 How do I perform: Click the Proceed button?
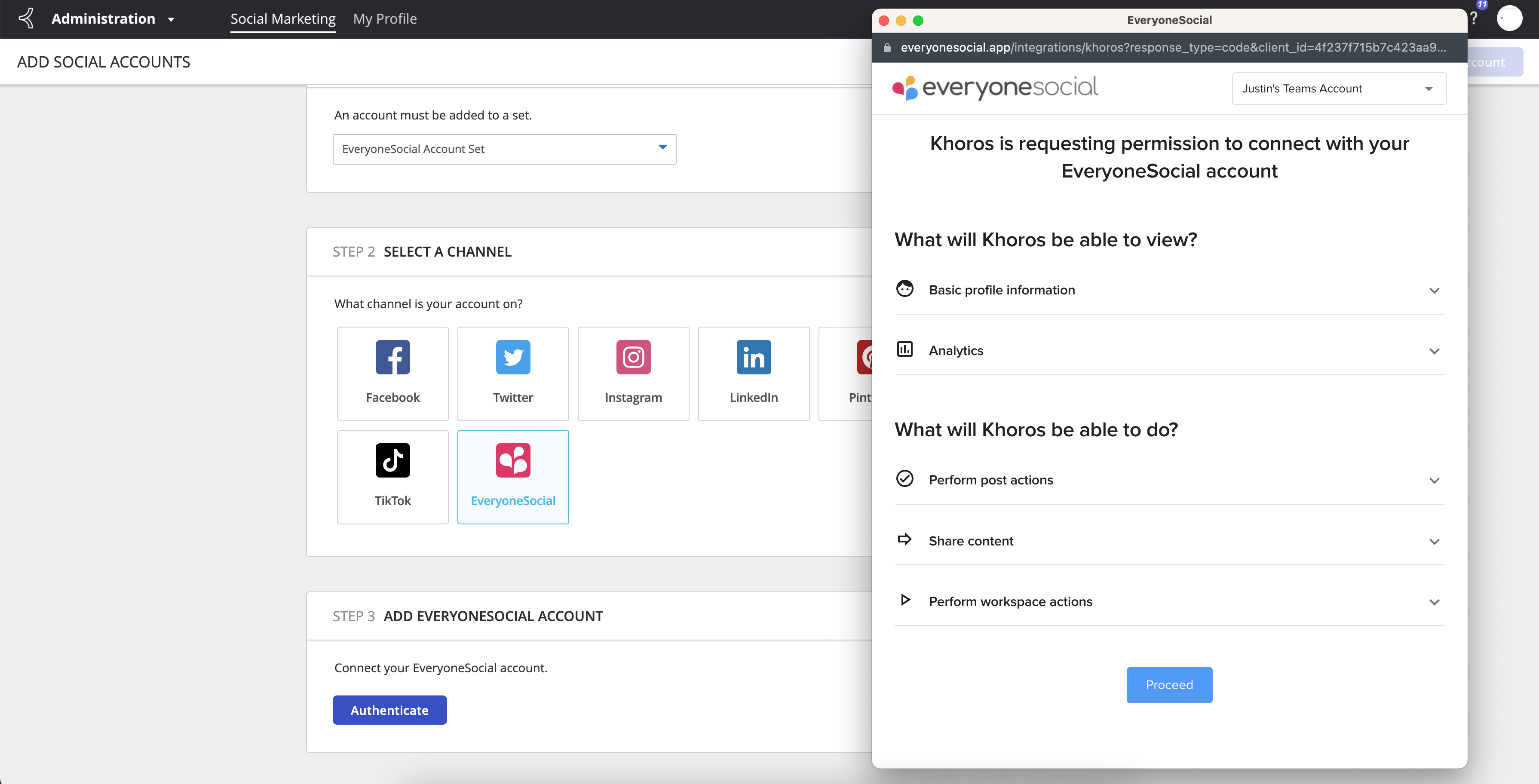coord(1168,685)
